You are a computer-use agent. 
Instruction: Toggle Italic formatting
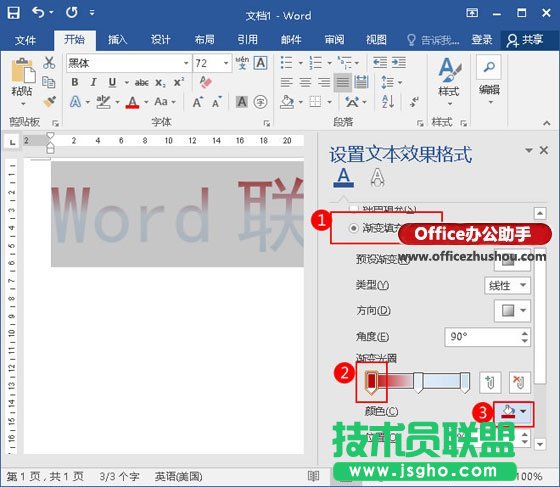click(x=93, y=82)
